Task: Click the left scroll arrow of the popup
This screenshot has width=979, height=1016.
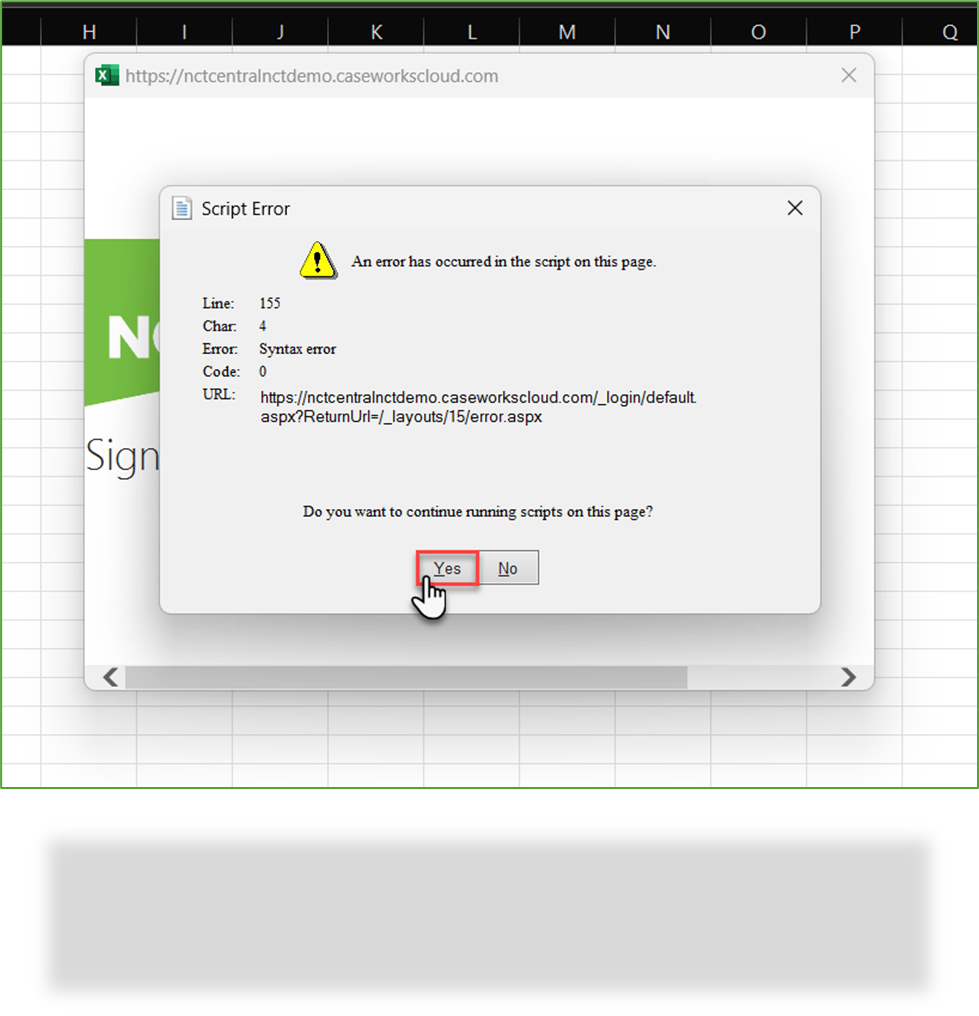Action: 110,677
